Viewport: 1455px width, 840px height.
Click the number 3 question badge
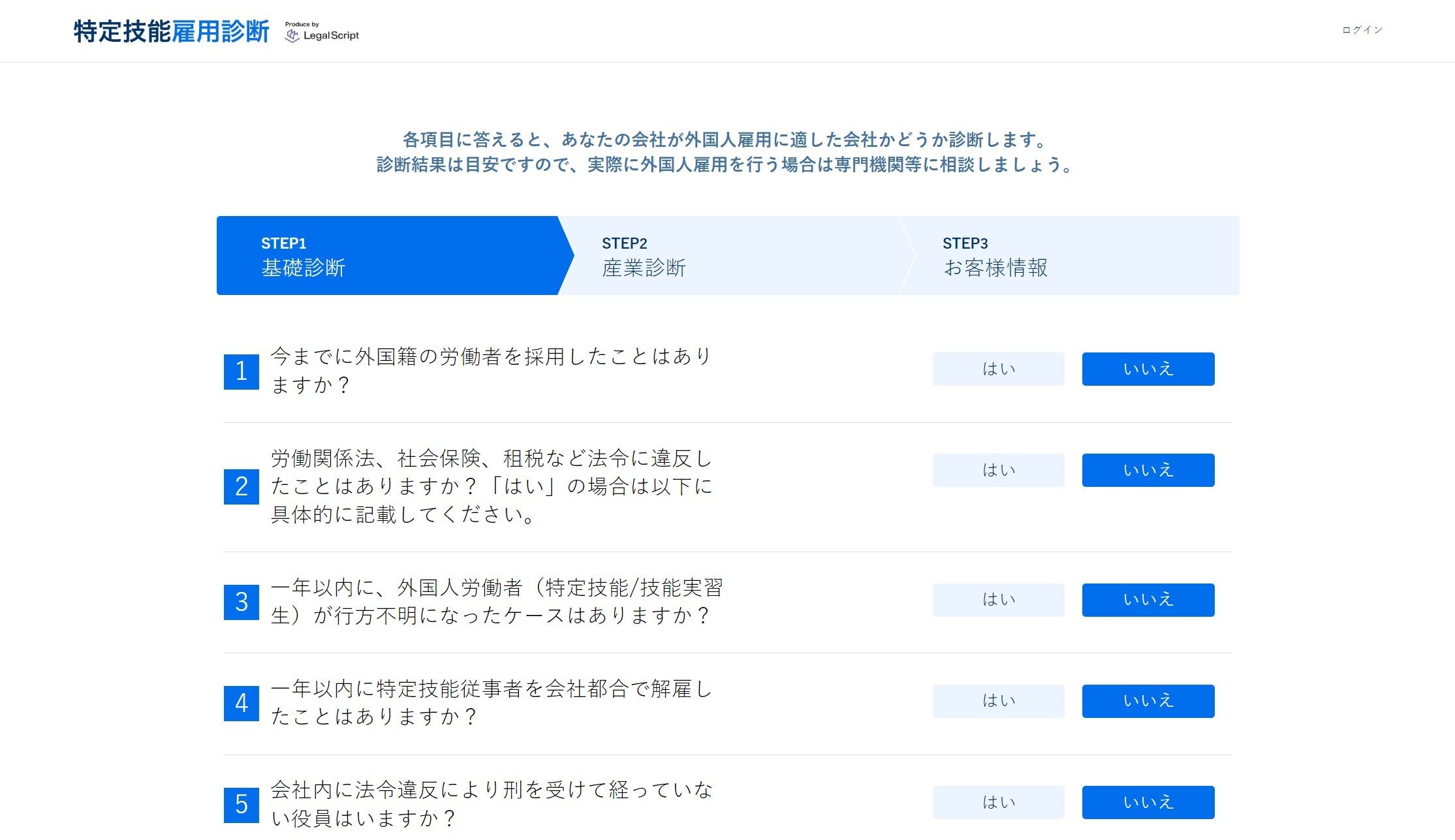click(242, 602)
